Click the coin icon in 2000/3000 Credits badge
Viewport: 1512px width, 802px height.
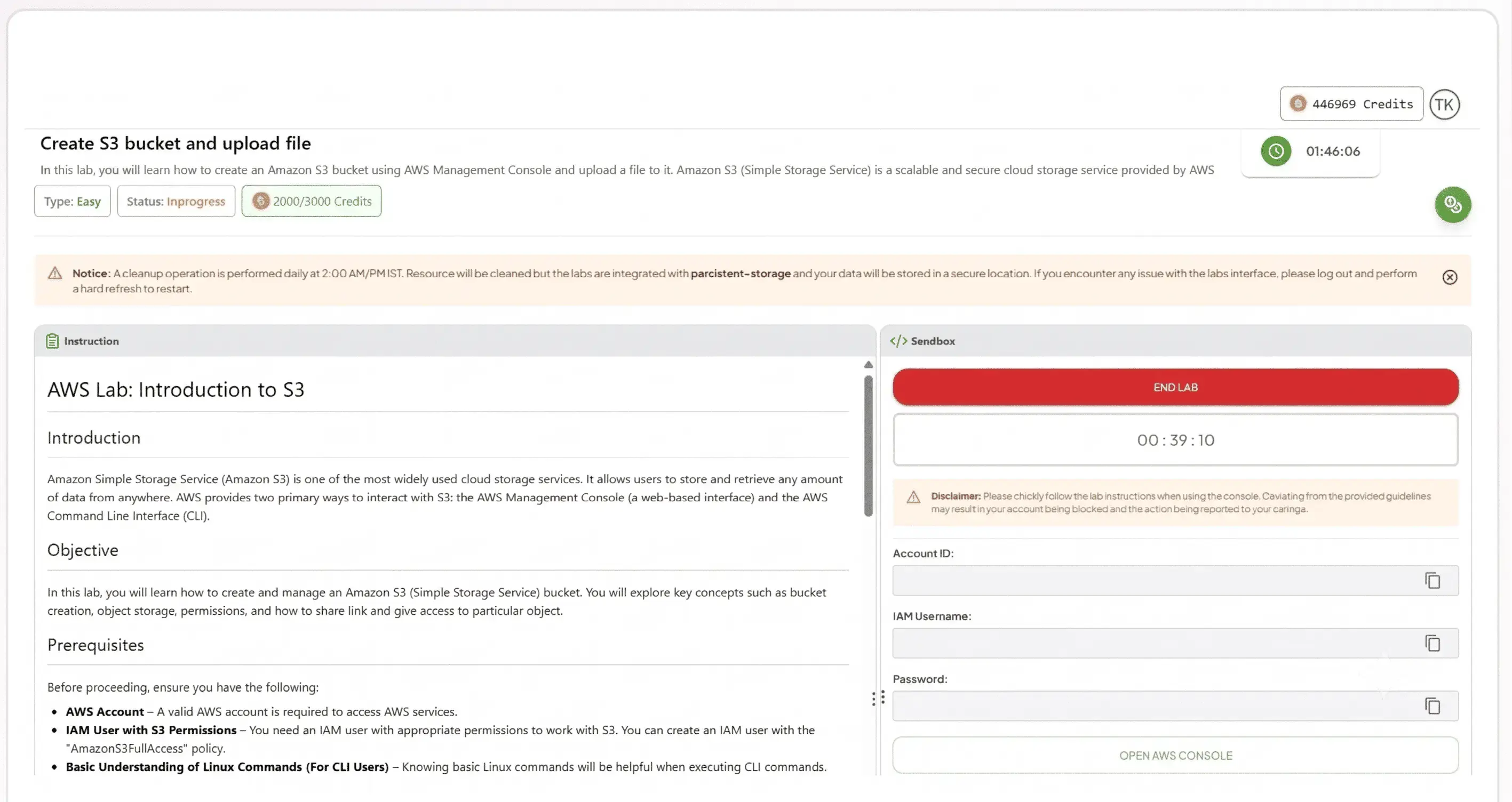click(260, 201)
